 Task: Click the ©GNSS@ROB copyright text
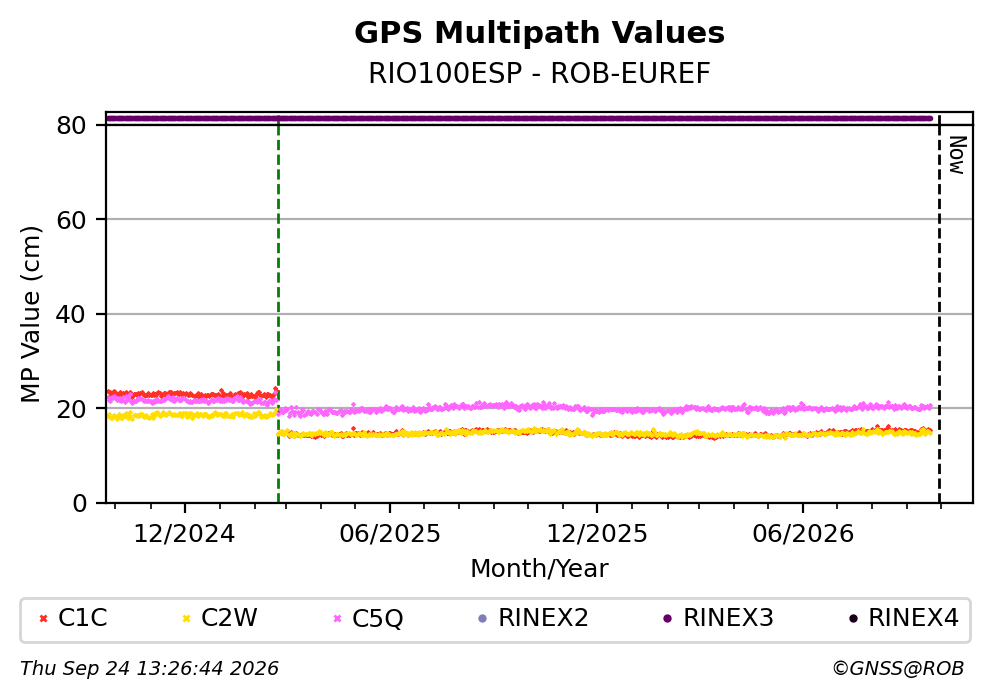pyautogui.click(x=898, y=669)
